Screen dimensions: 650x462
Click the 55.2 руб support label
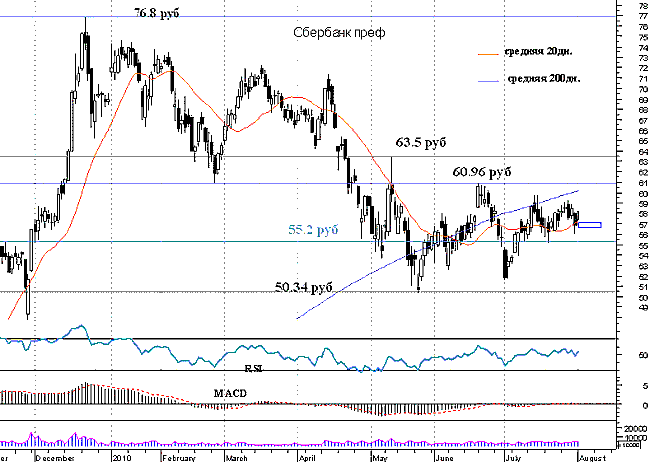[313, 229]
